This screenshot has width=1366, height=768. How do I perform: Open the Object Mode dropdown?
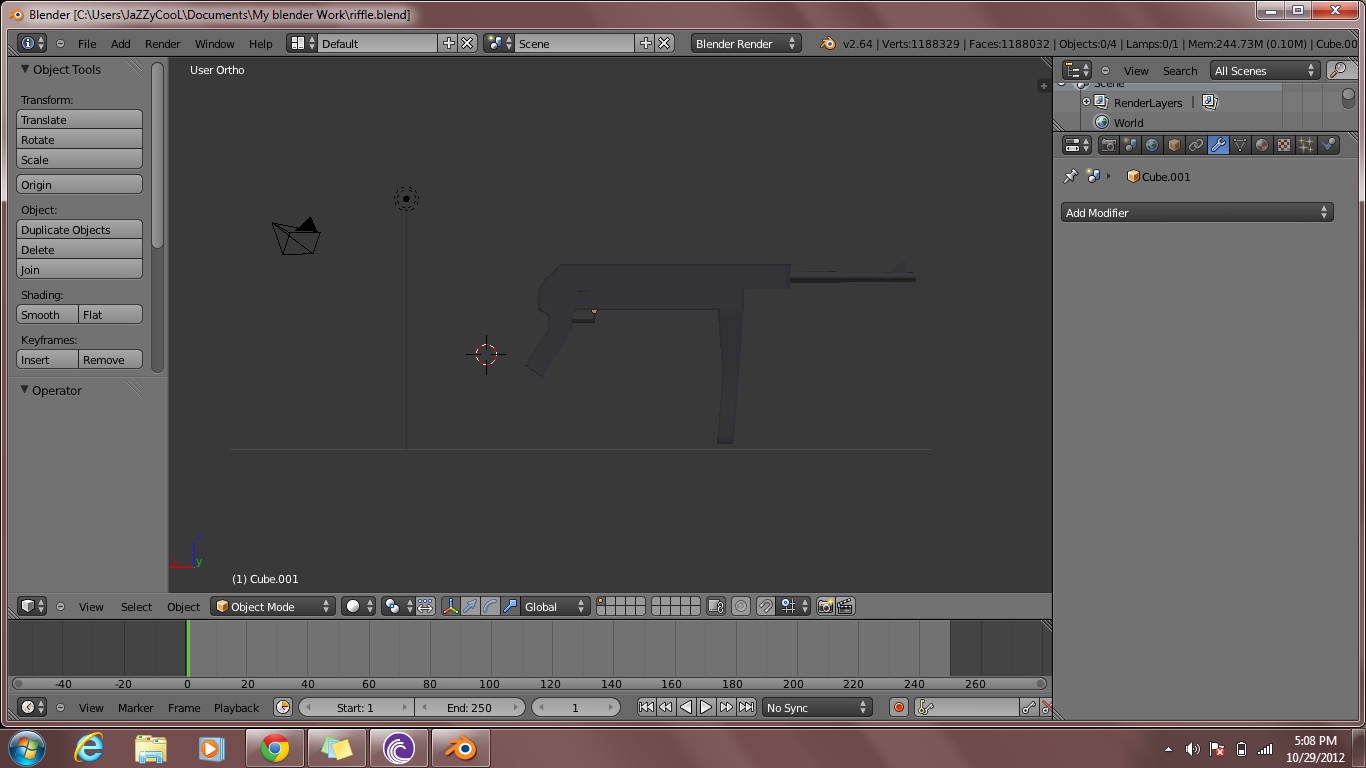pos(273,606)
